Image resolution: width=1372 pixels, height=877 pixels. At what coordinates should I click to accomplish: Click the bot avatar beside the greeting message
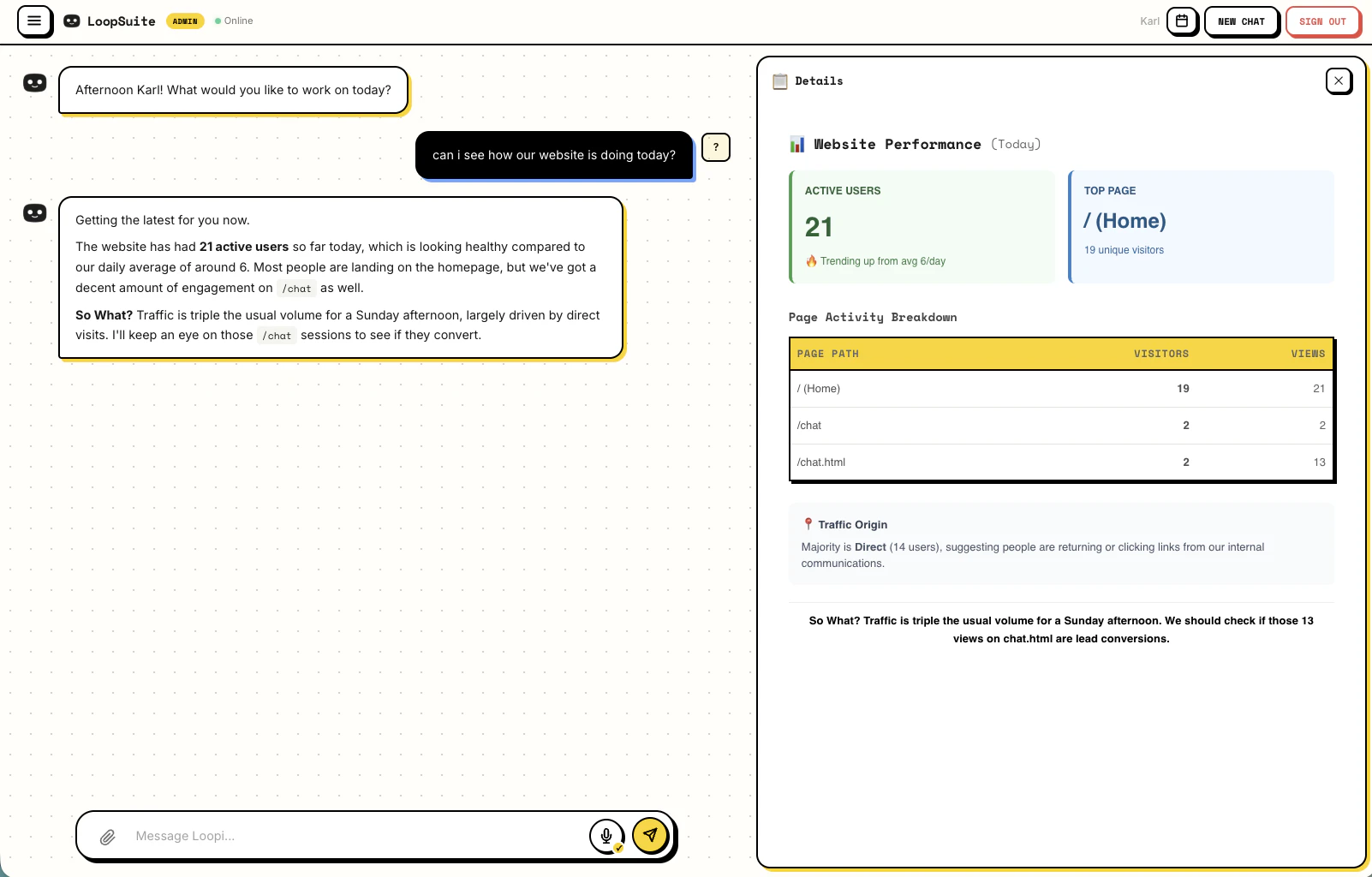coord(34,82)
